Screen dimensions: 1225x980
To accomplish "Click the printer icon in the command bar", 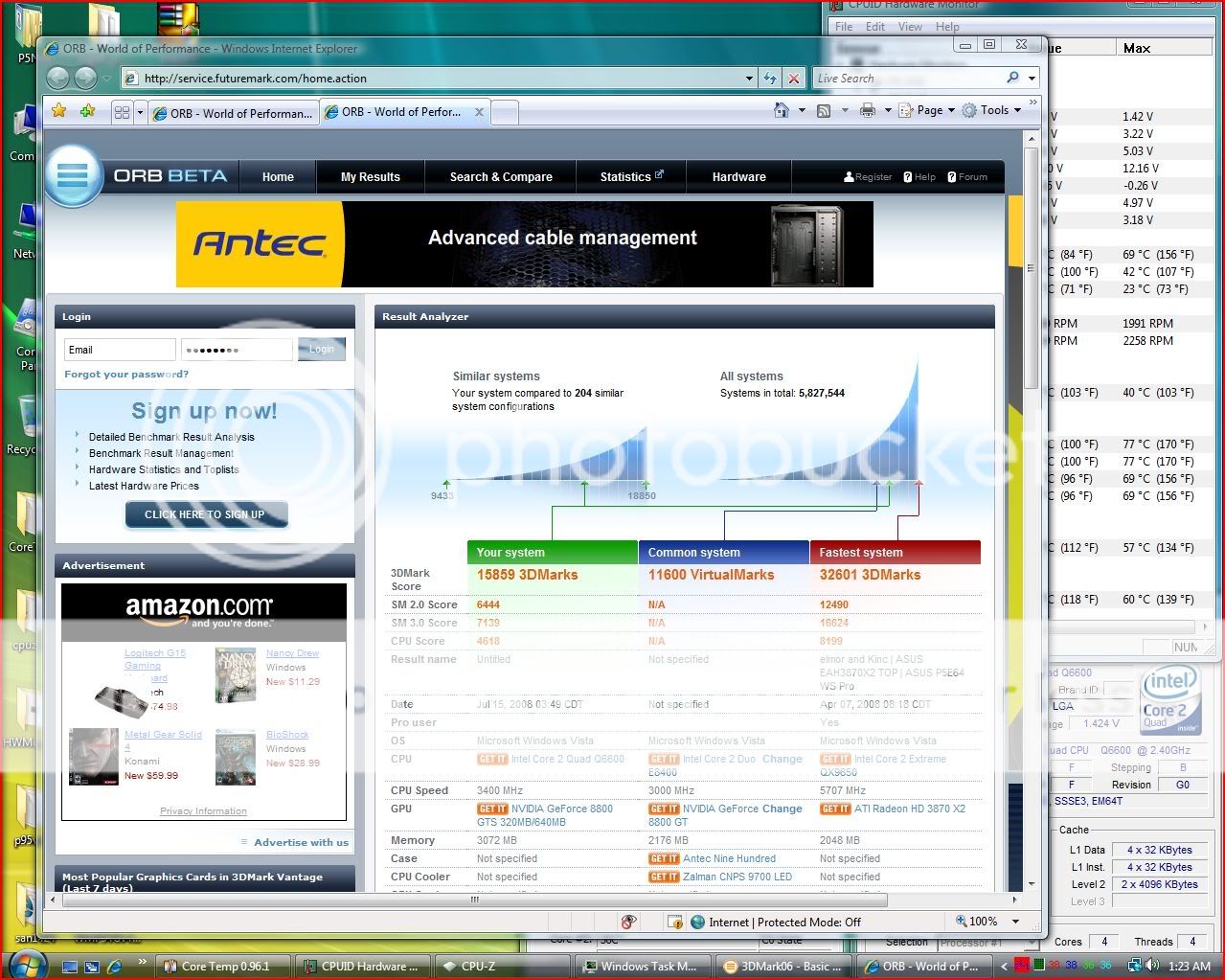I will 867,110.
